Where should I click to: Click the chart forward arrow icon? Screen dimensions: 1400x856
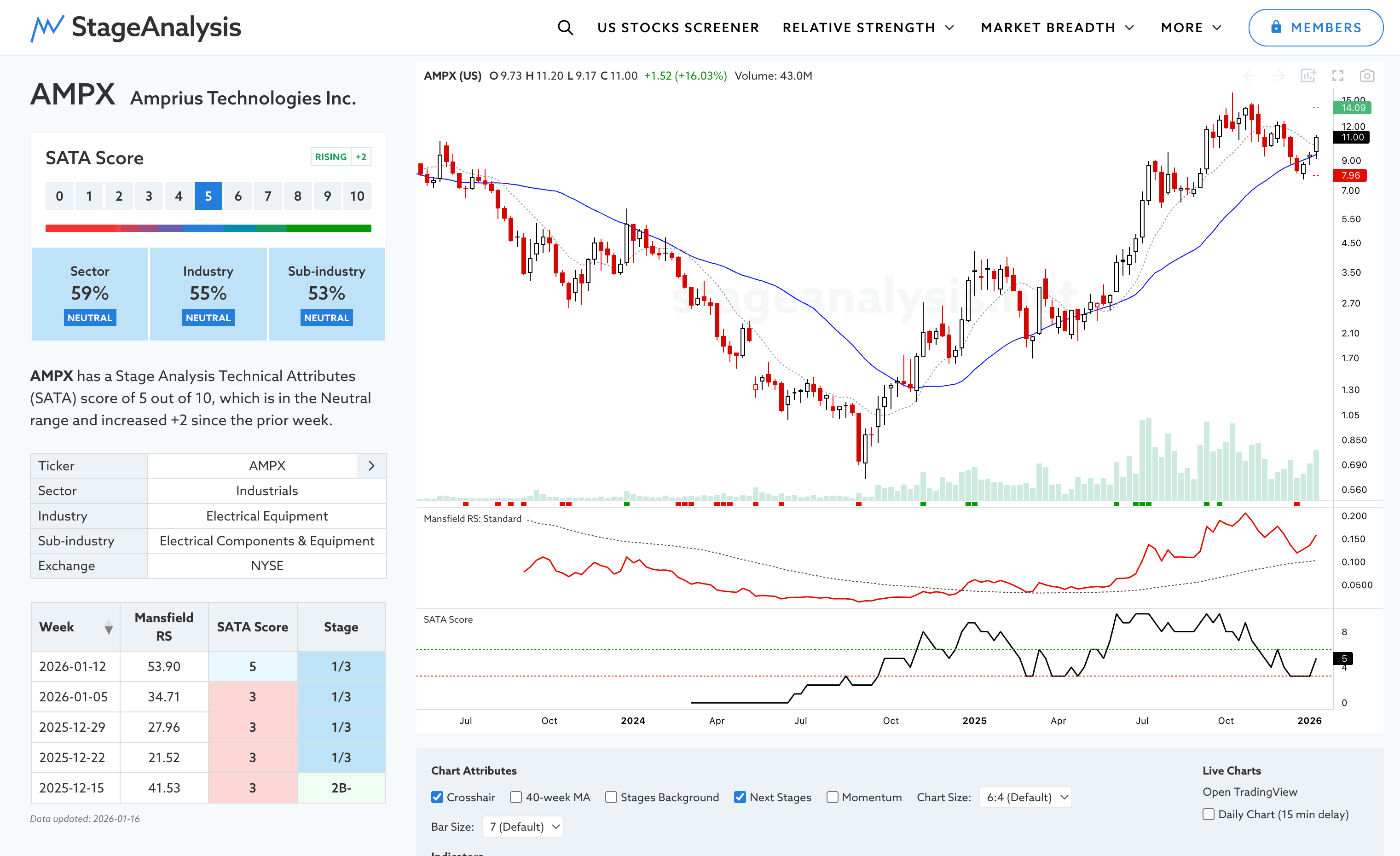coord(1279,75)
